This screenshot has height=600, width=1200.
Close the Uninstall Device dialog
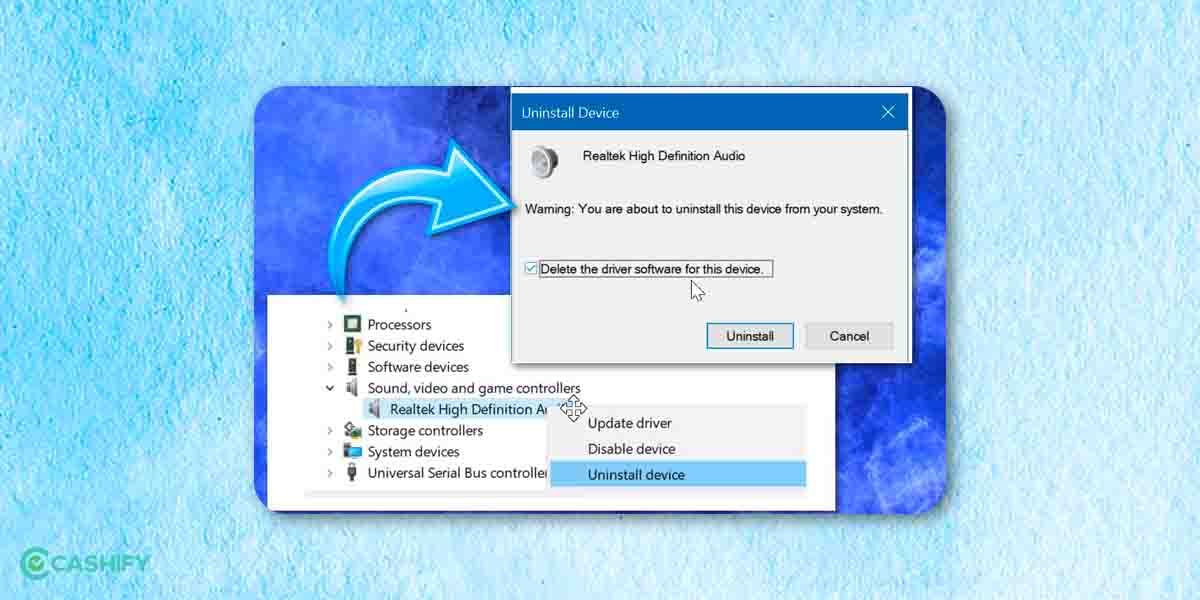tap(887, 112)
